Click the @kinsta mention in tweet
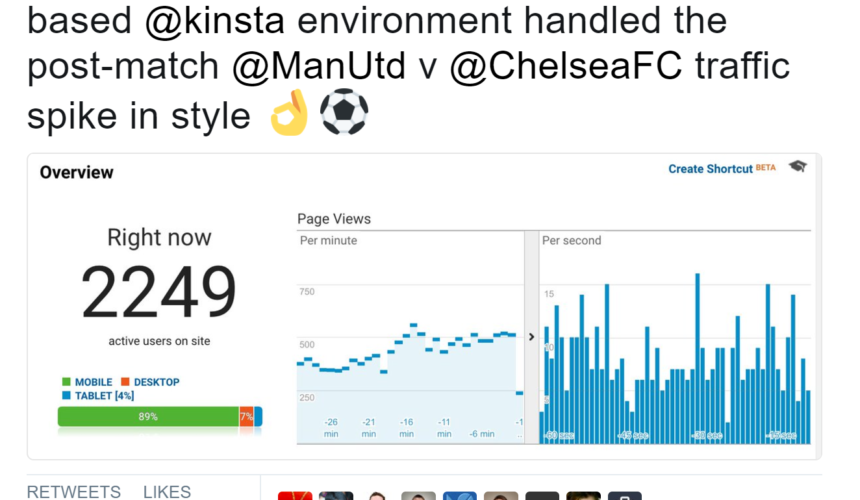The height and width of the screenshot is (500, 860). (215, 21)
